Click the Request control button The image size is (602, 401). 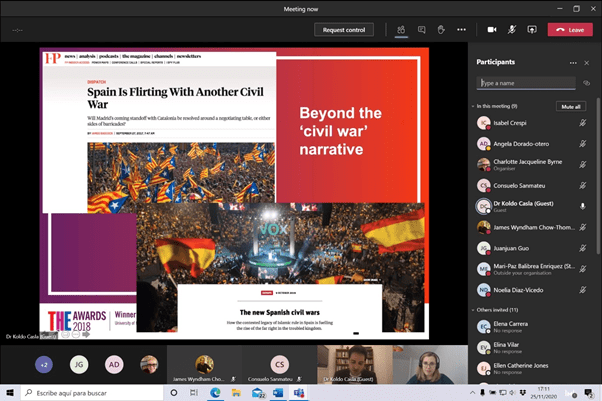pyautogui.click(x=345, y=30)
